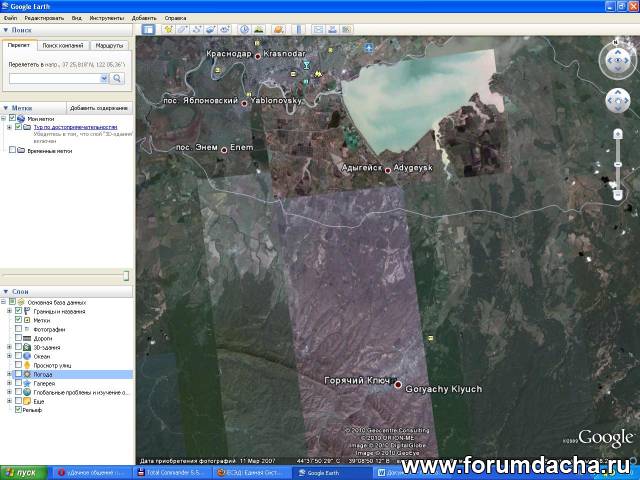The width and height of the screenshot is (640, 480).
Task: Click the Goryachy Klyuch placemark marker
Action: pos(398,385)
